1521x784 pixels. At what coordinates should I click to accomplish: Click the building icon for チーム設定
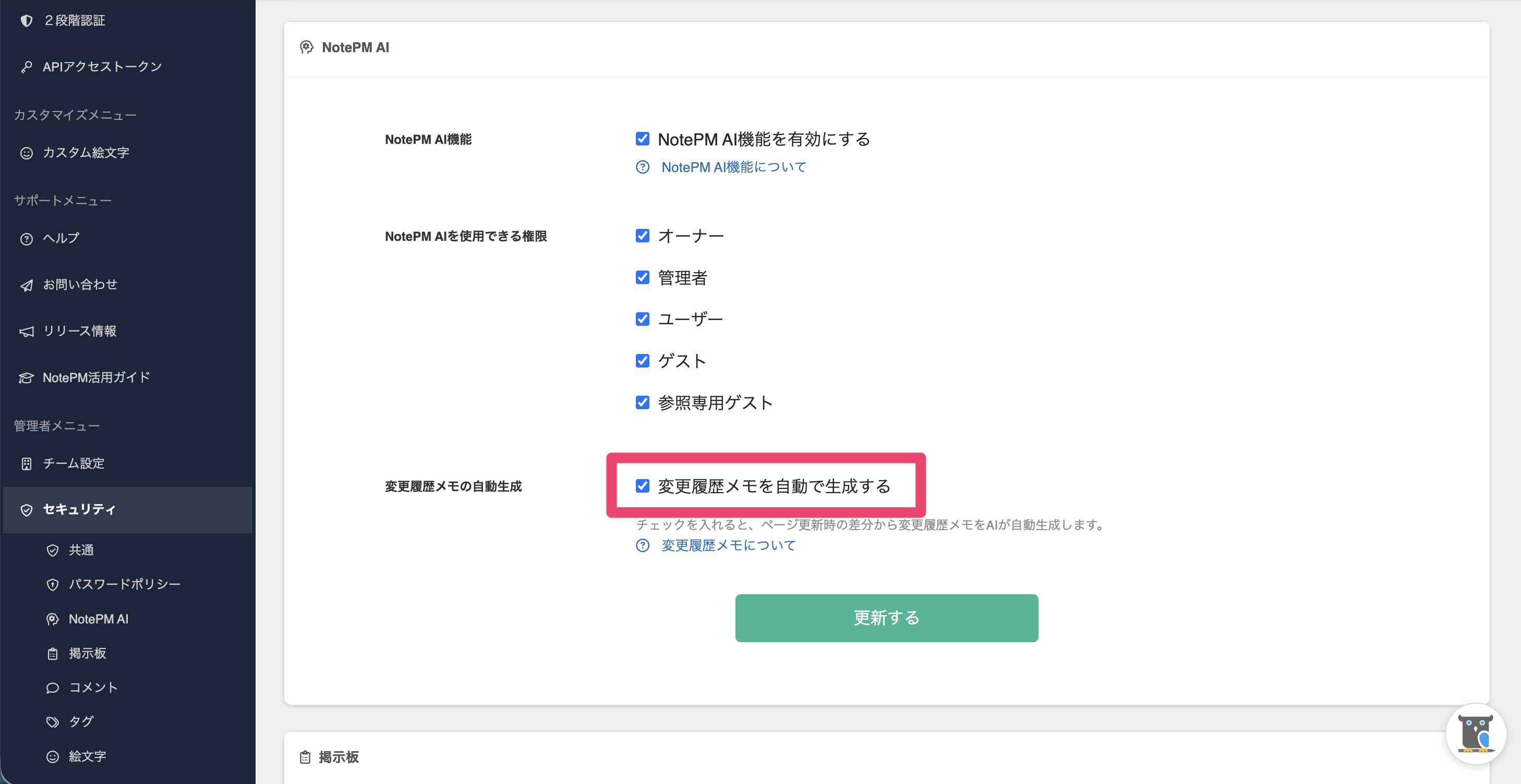[x=26, y=464]
